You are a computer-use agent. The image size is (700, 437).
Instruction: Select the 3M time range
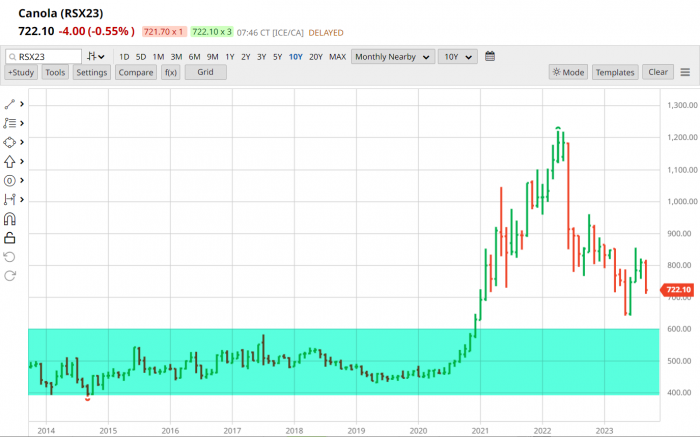(x=176, y=57)
